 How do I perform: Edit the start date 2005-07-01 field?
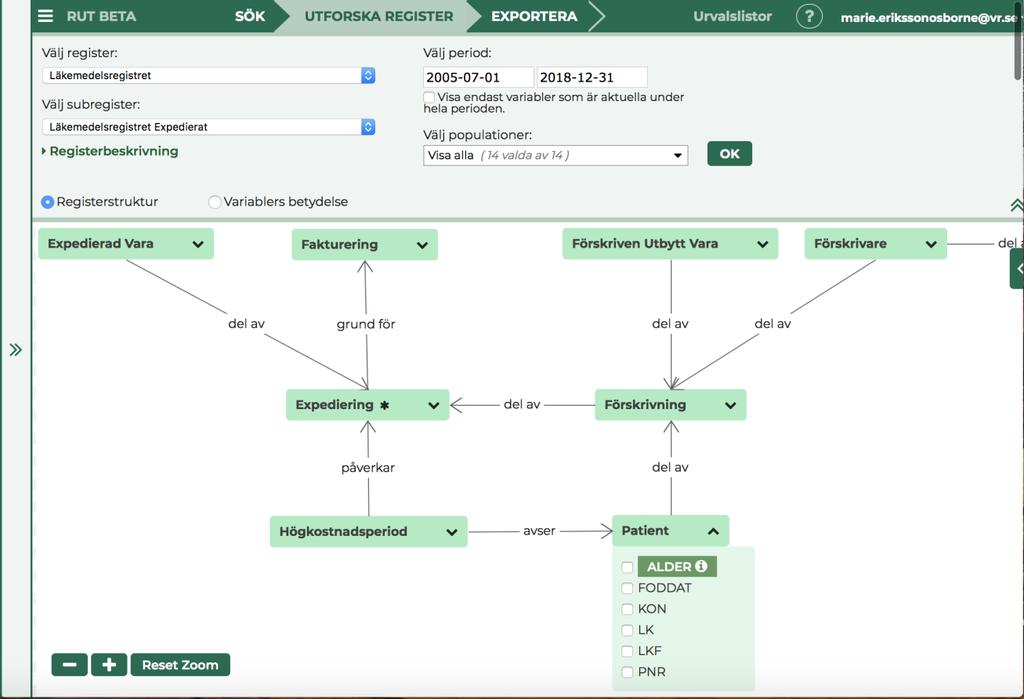pyautogui.click(x=478, y=77)
